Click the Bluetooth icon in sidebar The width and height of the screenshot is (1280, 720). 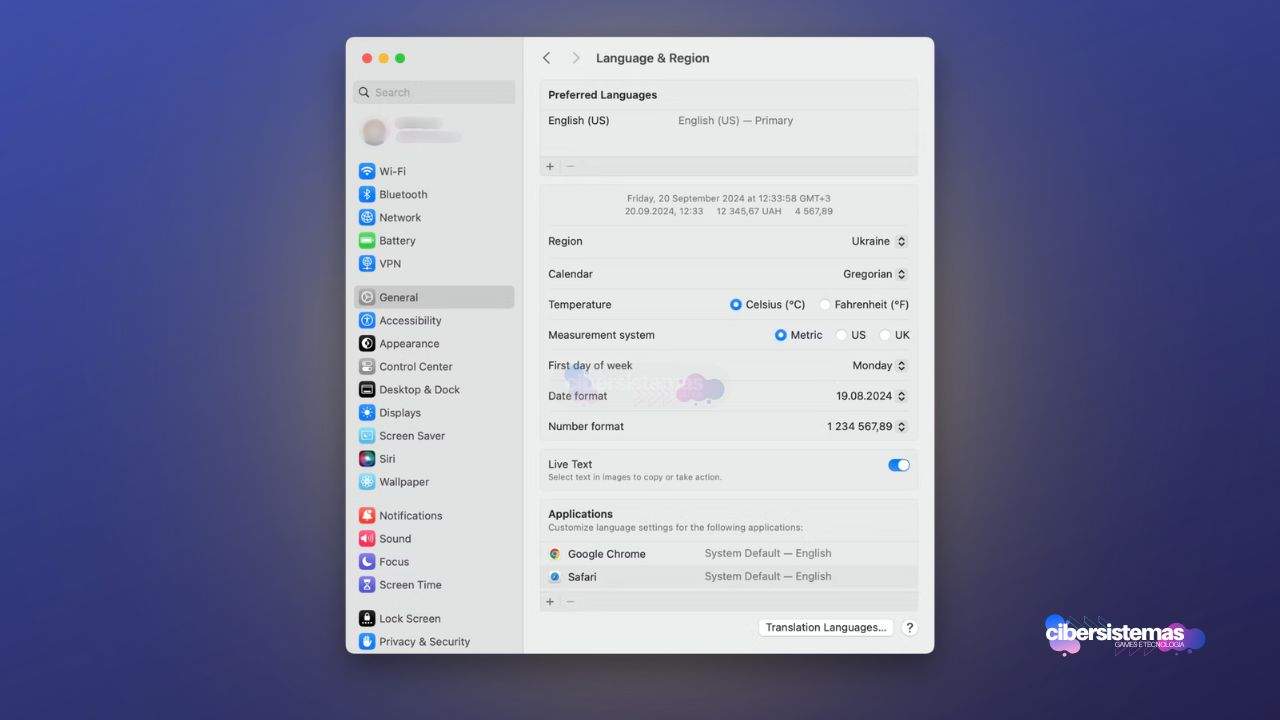click(x=367, y=194)
